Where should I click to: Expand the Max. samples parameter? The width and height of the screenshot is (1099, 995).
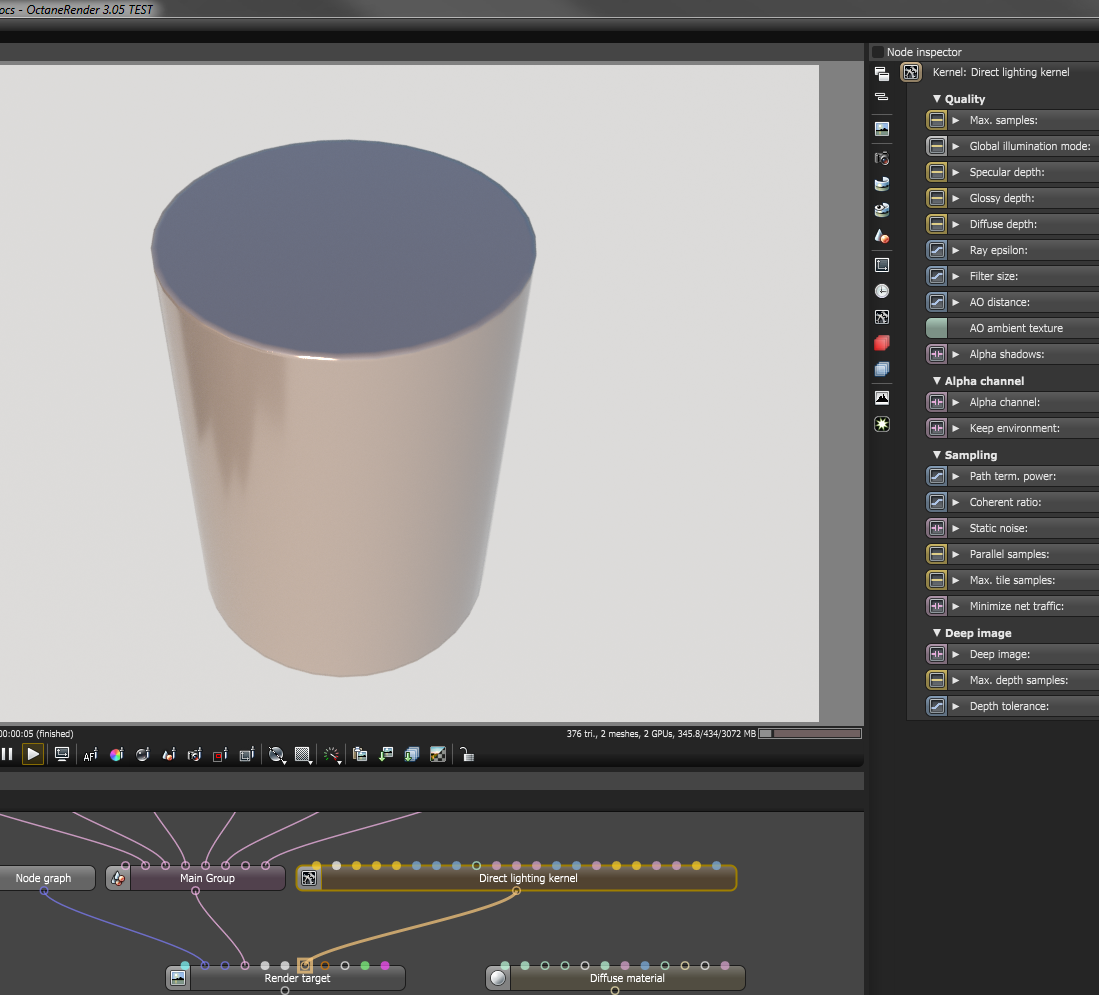pyautogui.click(x=956, y=120)
